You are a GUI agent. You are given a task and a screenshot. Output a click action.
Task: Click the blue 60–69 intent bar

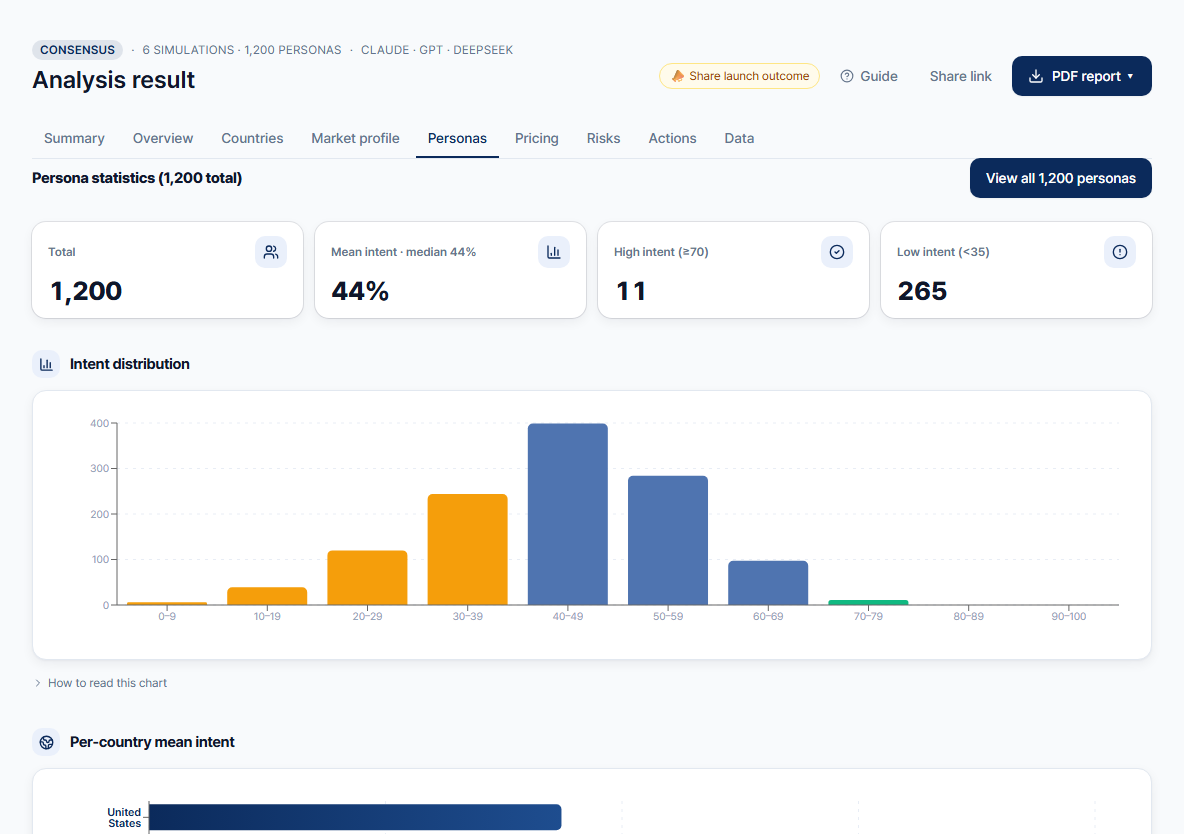[x=768, y=582]
